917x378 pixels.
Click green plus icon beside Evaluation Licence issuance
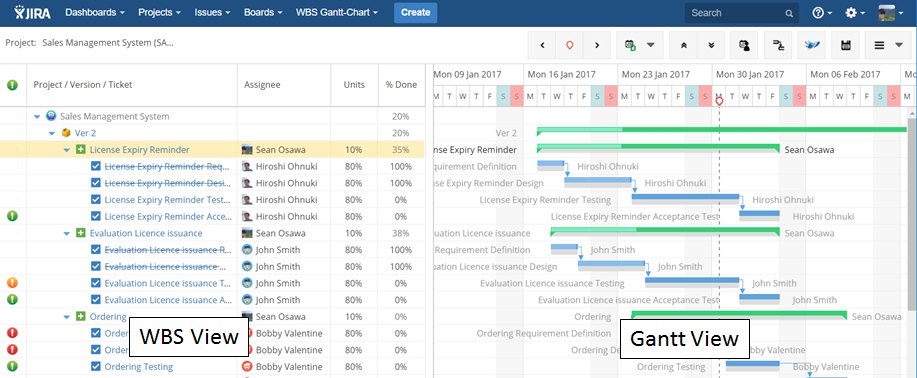(x=81, y=233)
